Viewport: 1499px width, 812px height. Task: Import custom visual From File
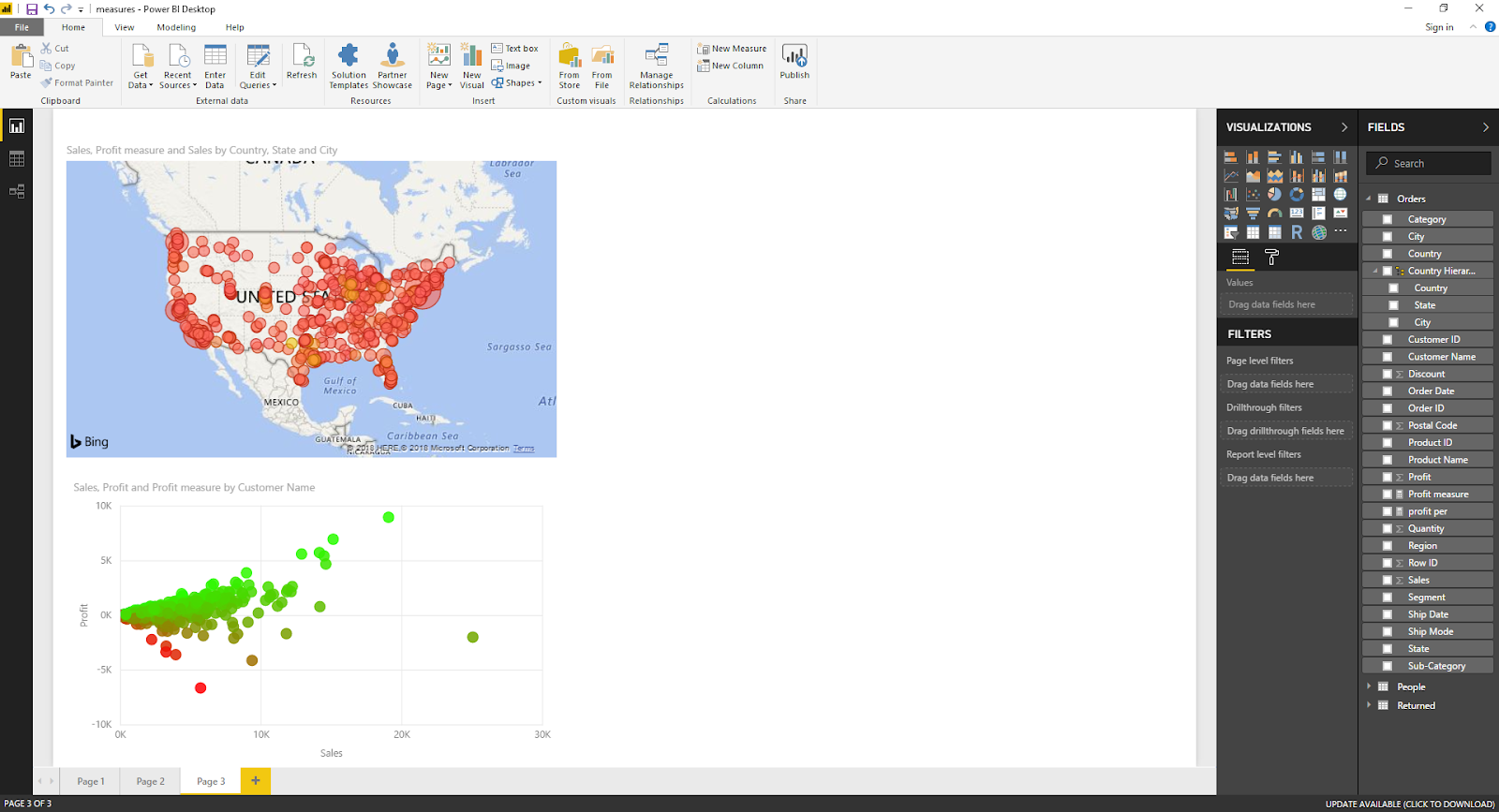click(x=602, y=66)
